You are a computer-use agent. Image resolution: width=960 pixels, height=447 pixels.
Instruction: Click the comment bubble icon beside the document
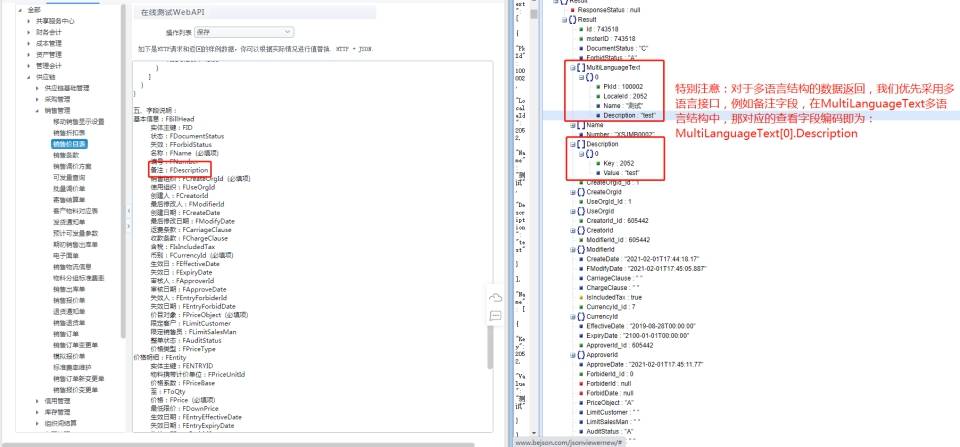pos(495,316)
